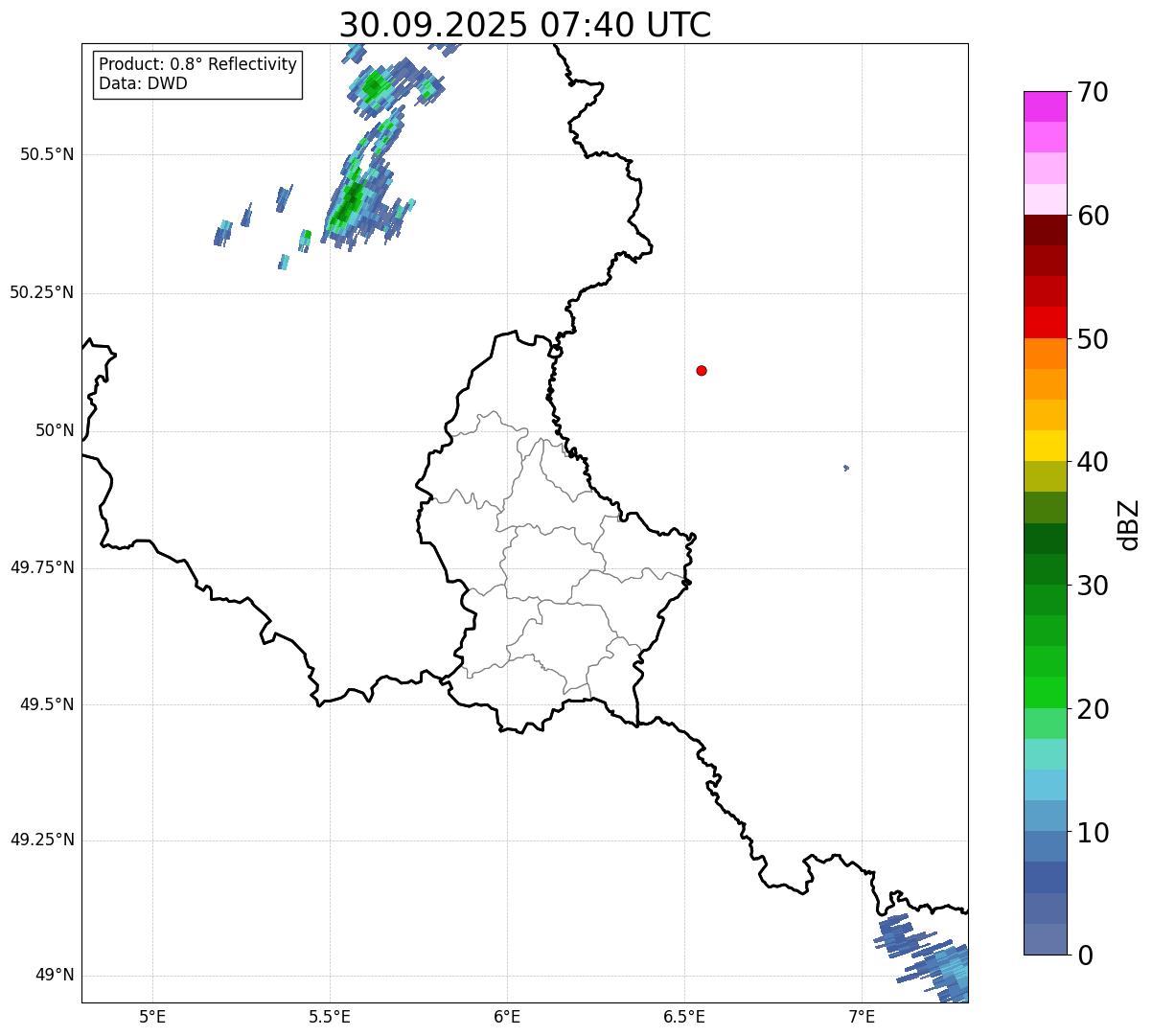1152x1036 pixels.
Task: Click the longitude label 6°E
Action: (x=507, y=1016)
